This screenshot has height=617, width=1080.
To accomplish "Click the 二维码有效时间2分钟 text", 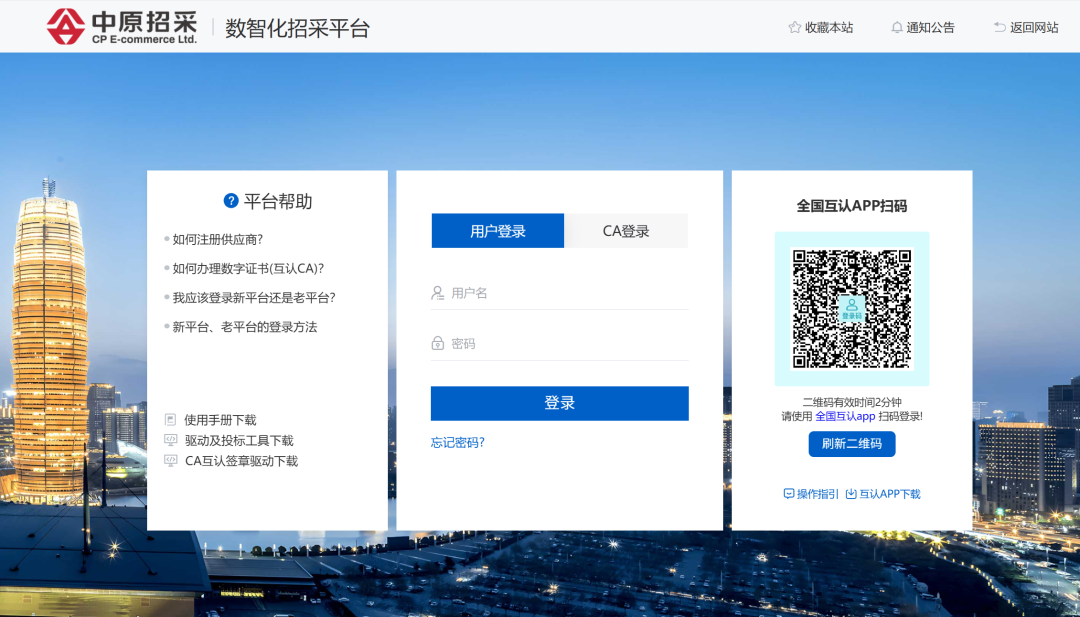I will pyautogui.click(x=852, y=402).
